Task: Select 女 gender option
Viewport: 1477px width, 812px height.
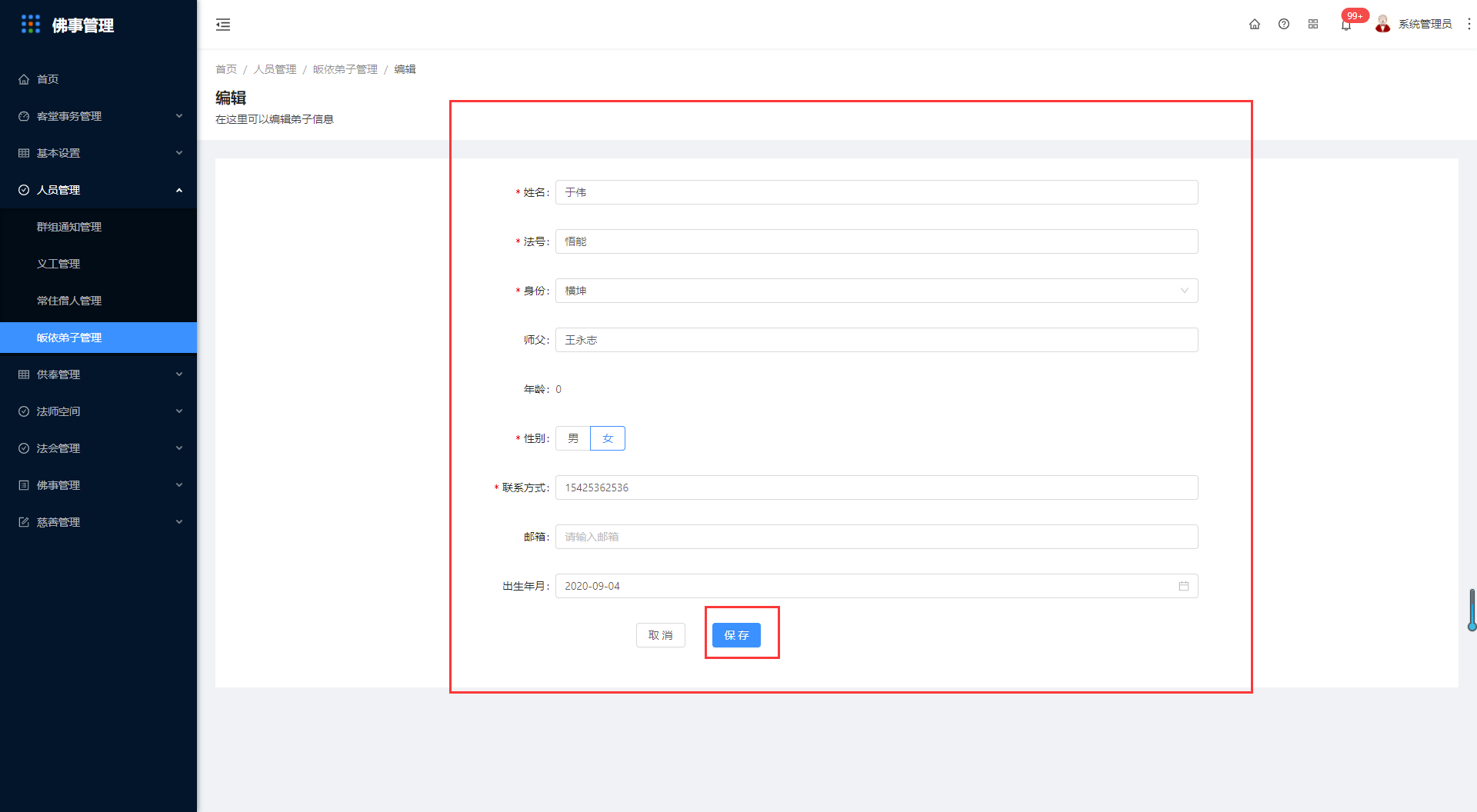Action: coord(608,438)
